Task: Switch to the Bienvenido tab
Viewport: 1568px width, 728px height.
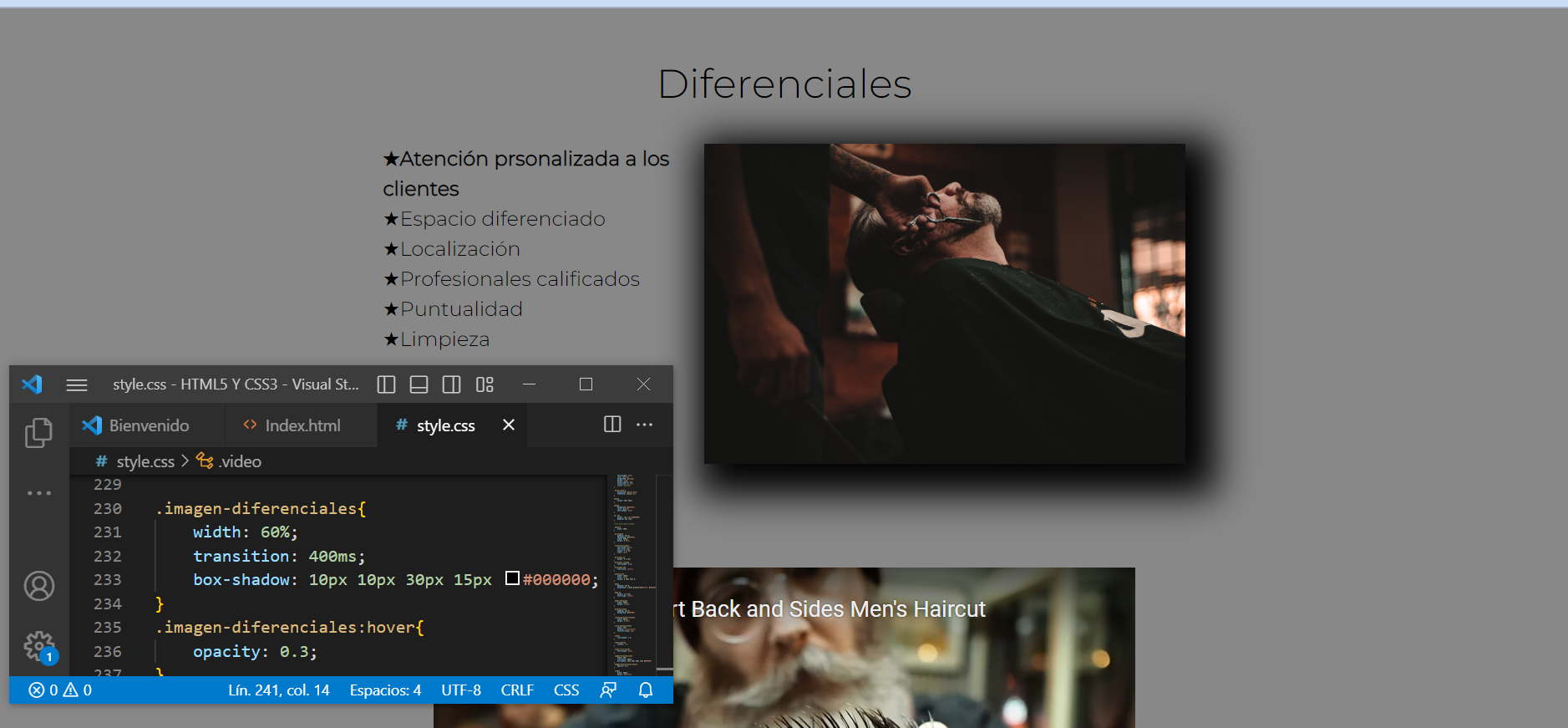Action: point(147,425)
